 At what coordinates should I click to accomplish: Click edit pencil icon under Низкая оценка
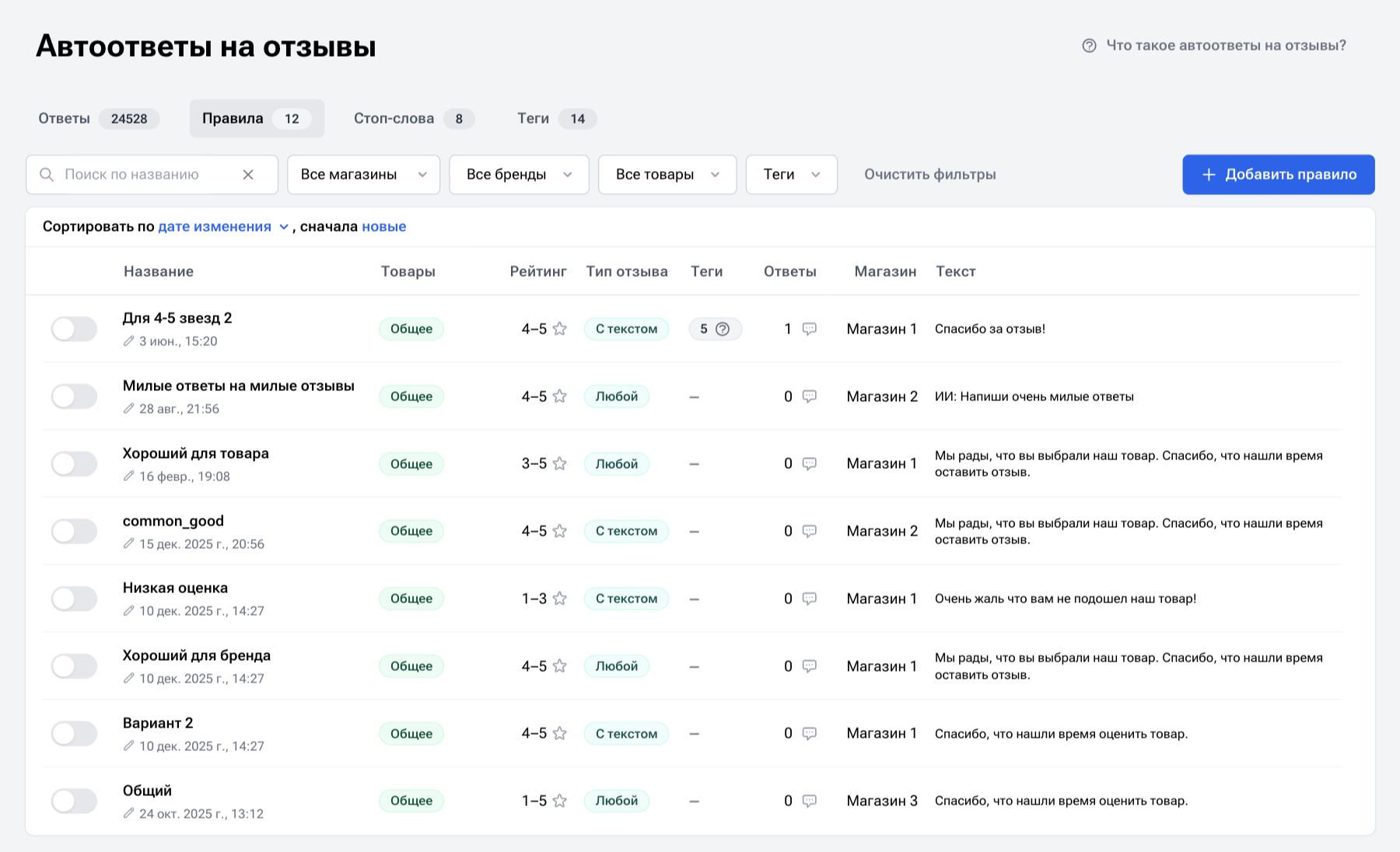[129, 611]
